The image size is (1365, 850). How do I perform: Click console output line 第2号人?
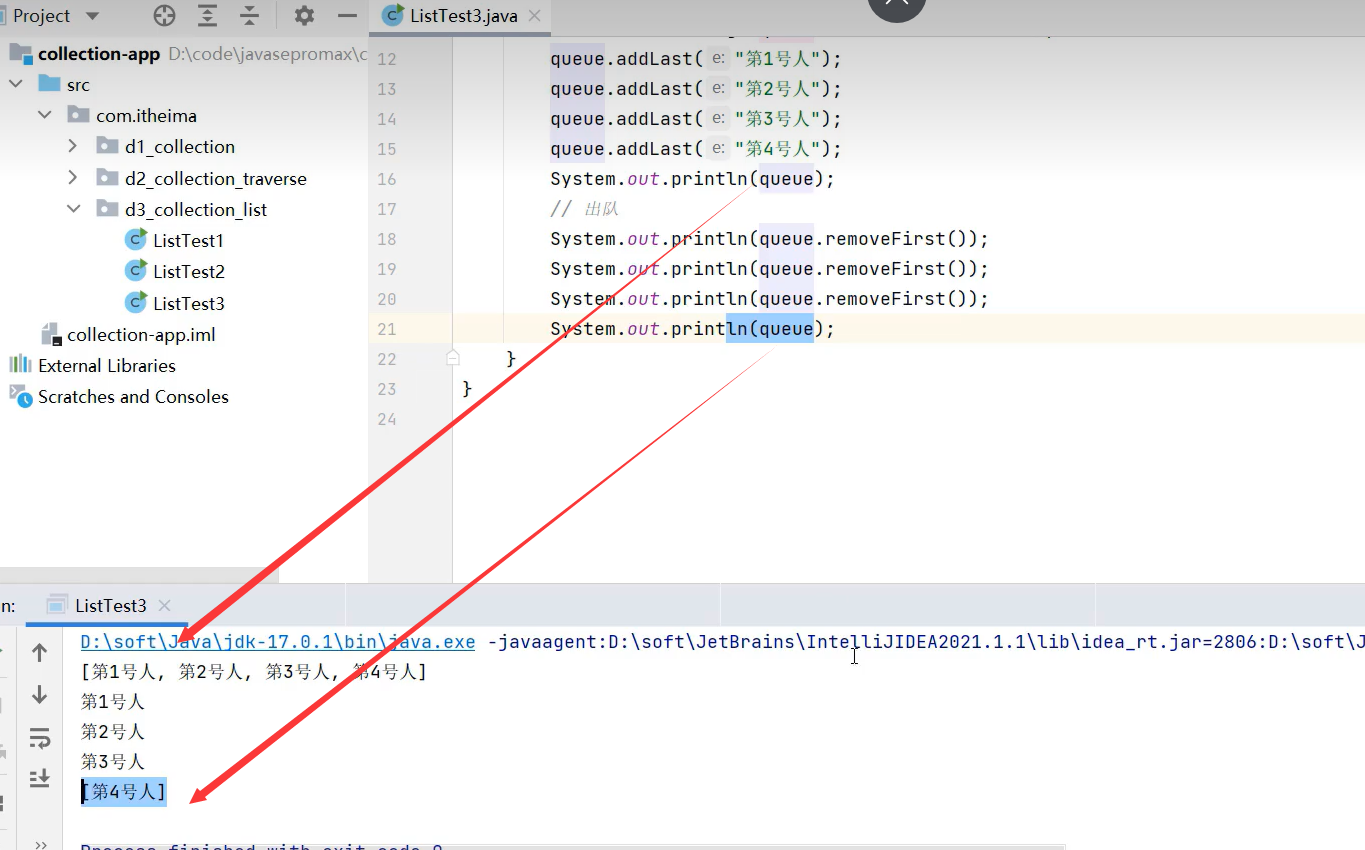pos(113,732)
